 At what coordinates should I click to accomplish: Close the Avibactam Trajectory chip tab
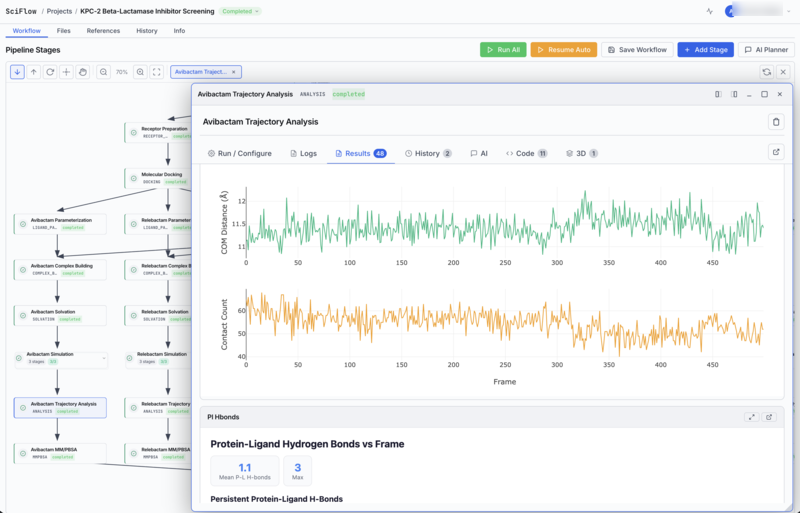233,72
